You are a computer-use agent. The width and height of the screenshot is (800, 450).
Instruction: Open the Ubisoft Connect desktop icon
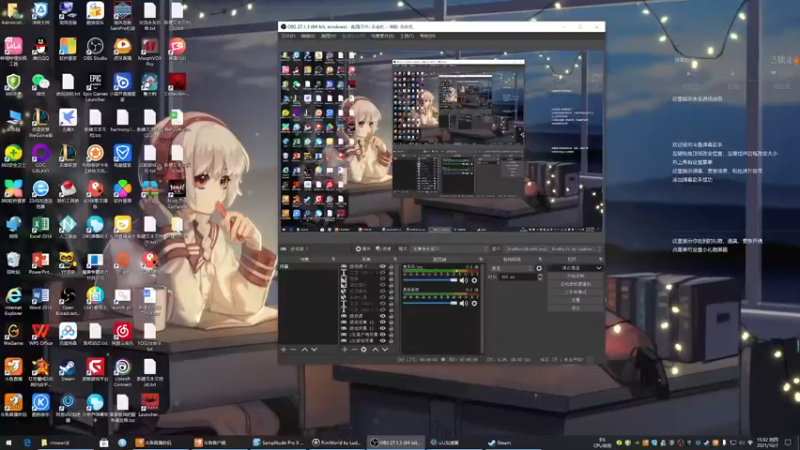tap(122, 372)
